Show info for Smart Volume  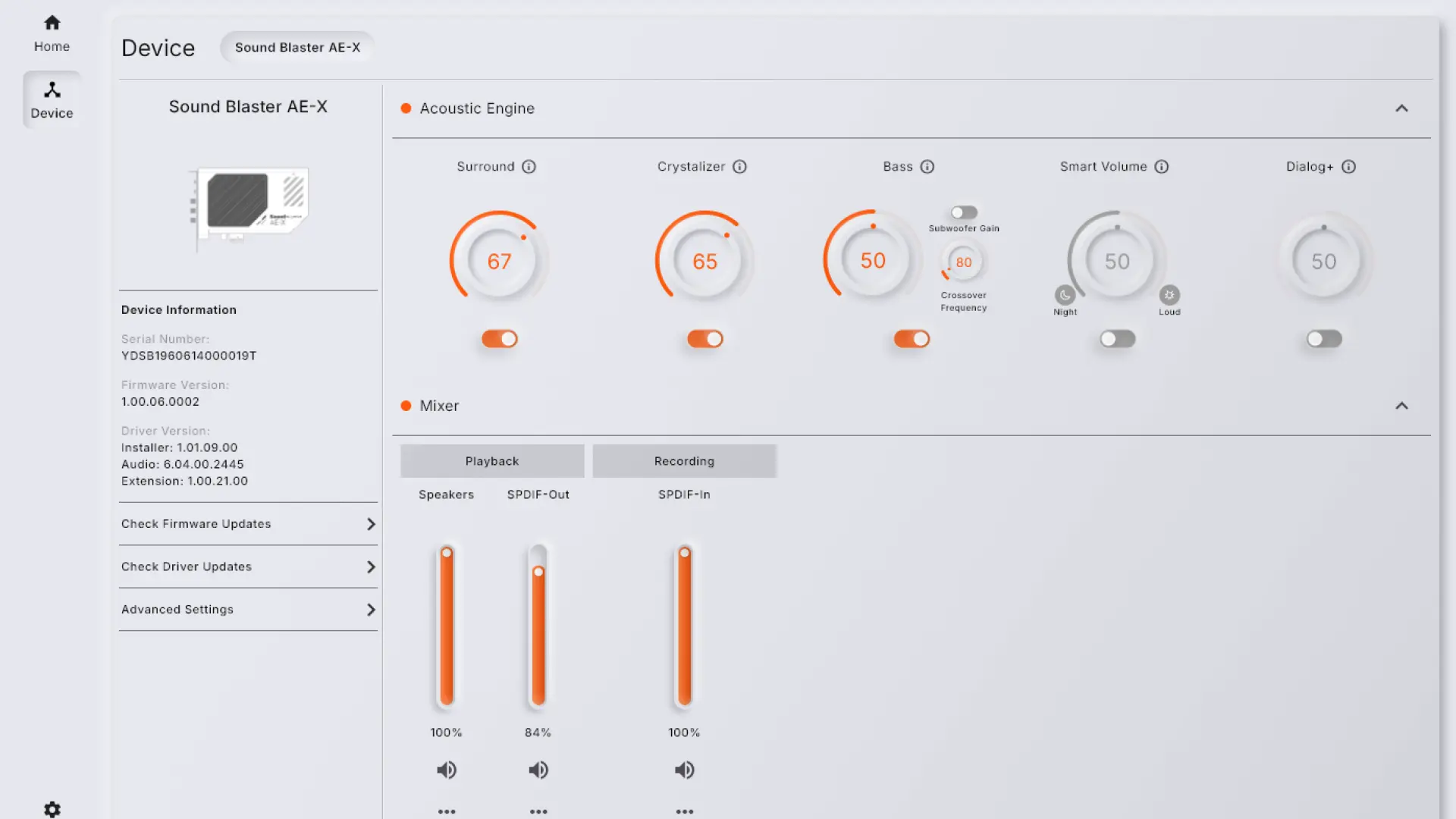click(1162, 167)
